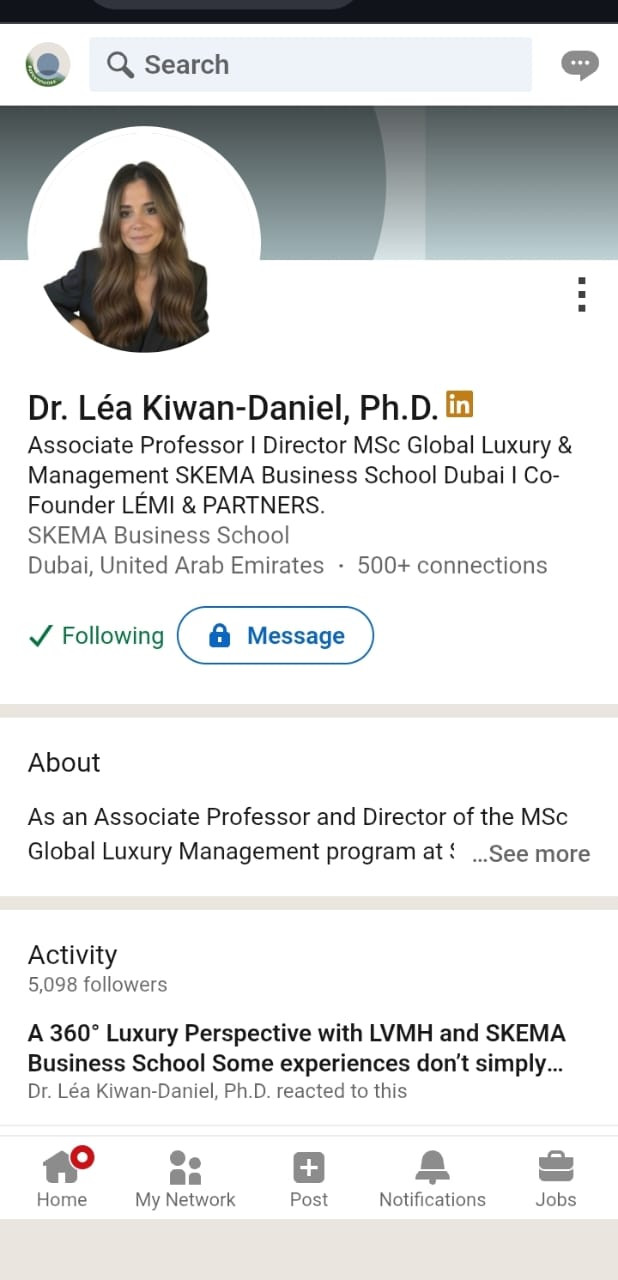Open the three-dot more options menu
The width and height of the screenshot is (618, 1280).
(x=581, y=295)
